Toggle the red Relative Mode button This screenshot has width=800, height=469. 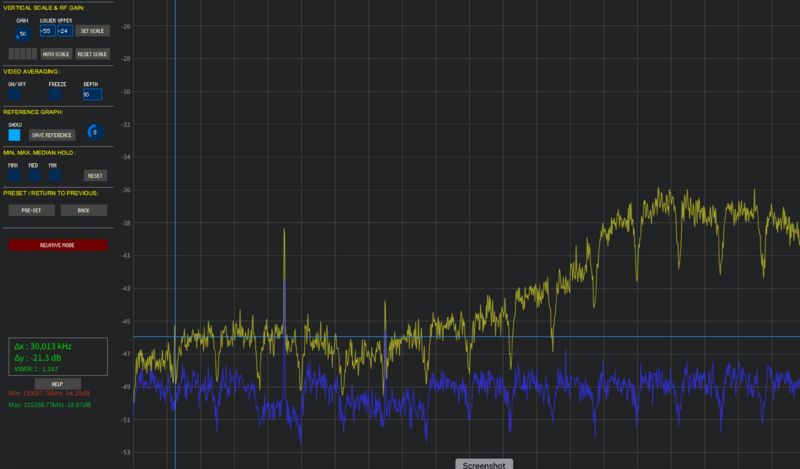[x=57, y=245]
